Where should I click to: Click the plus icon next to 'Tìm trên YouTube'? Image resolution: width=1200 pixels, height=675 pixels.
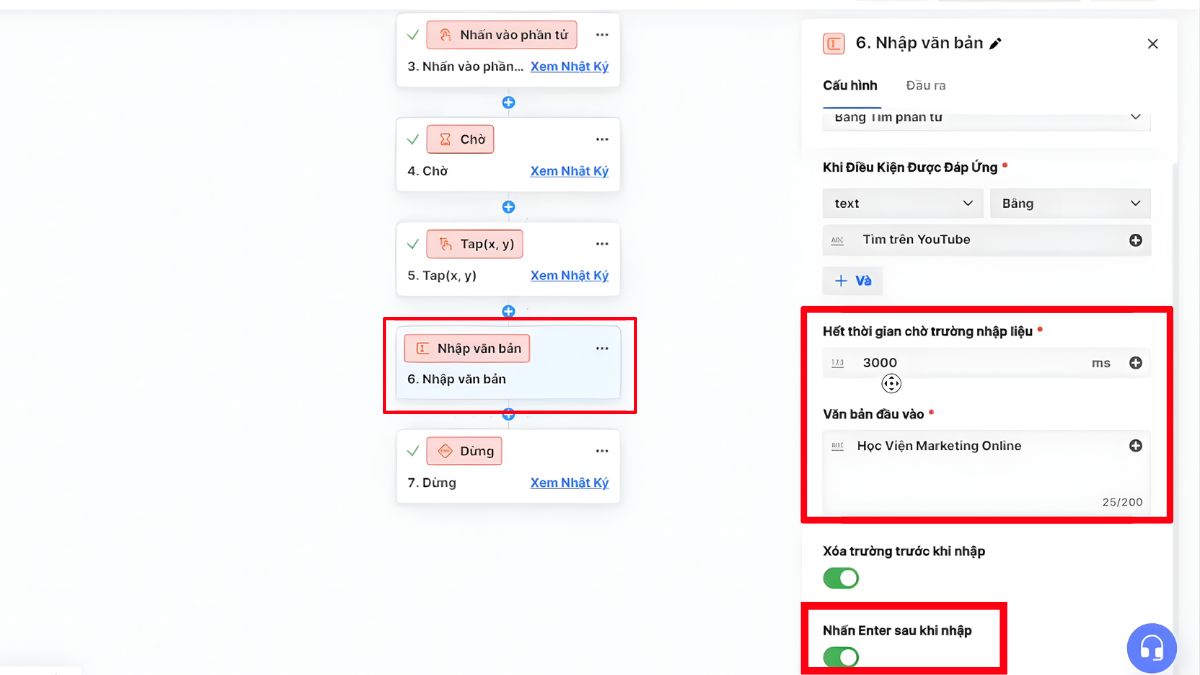point(1136,239)
